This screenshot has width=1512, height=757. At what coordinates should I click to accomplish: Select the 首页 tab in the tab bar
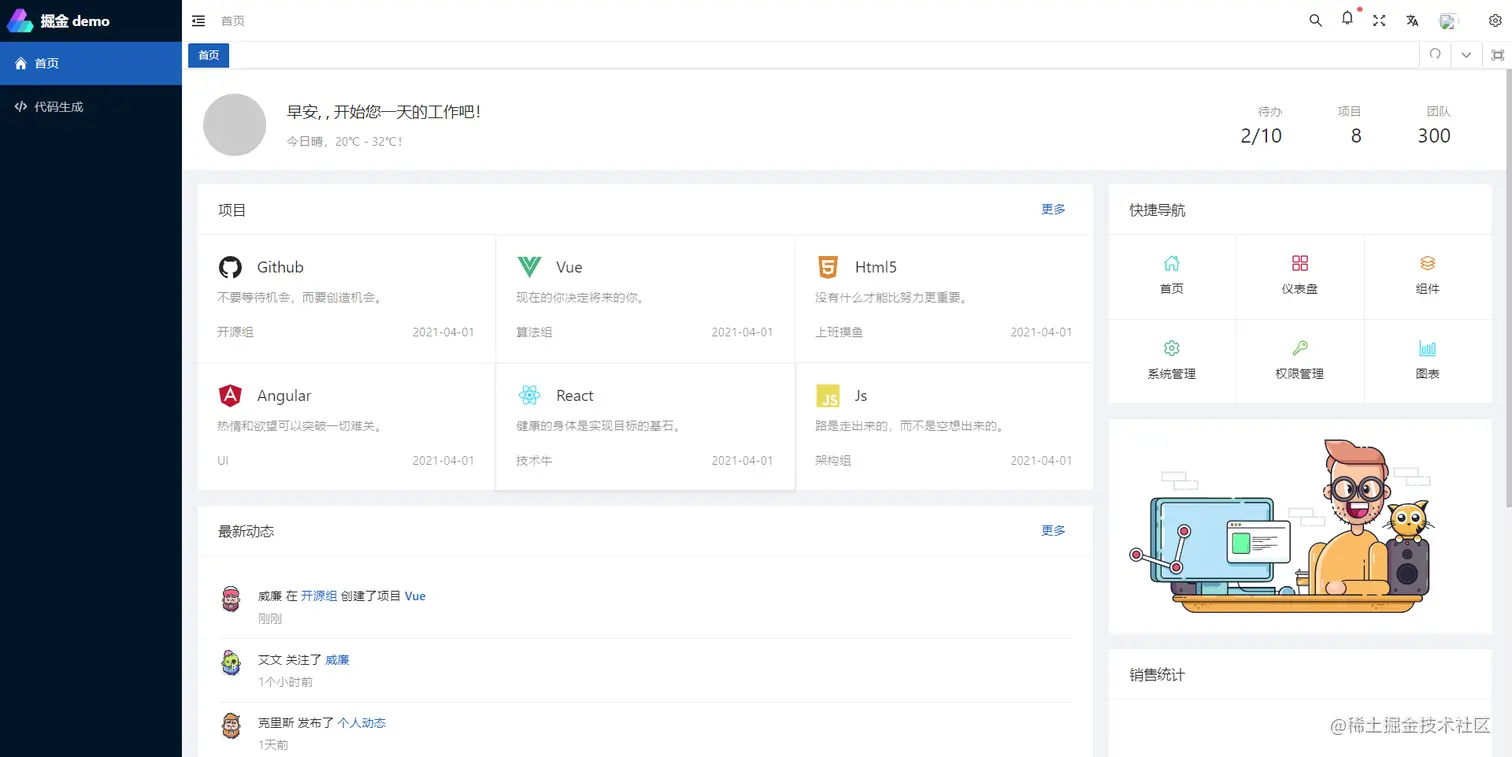[x=208, y=55]
